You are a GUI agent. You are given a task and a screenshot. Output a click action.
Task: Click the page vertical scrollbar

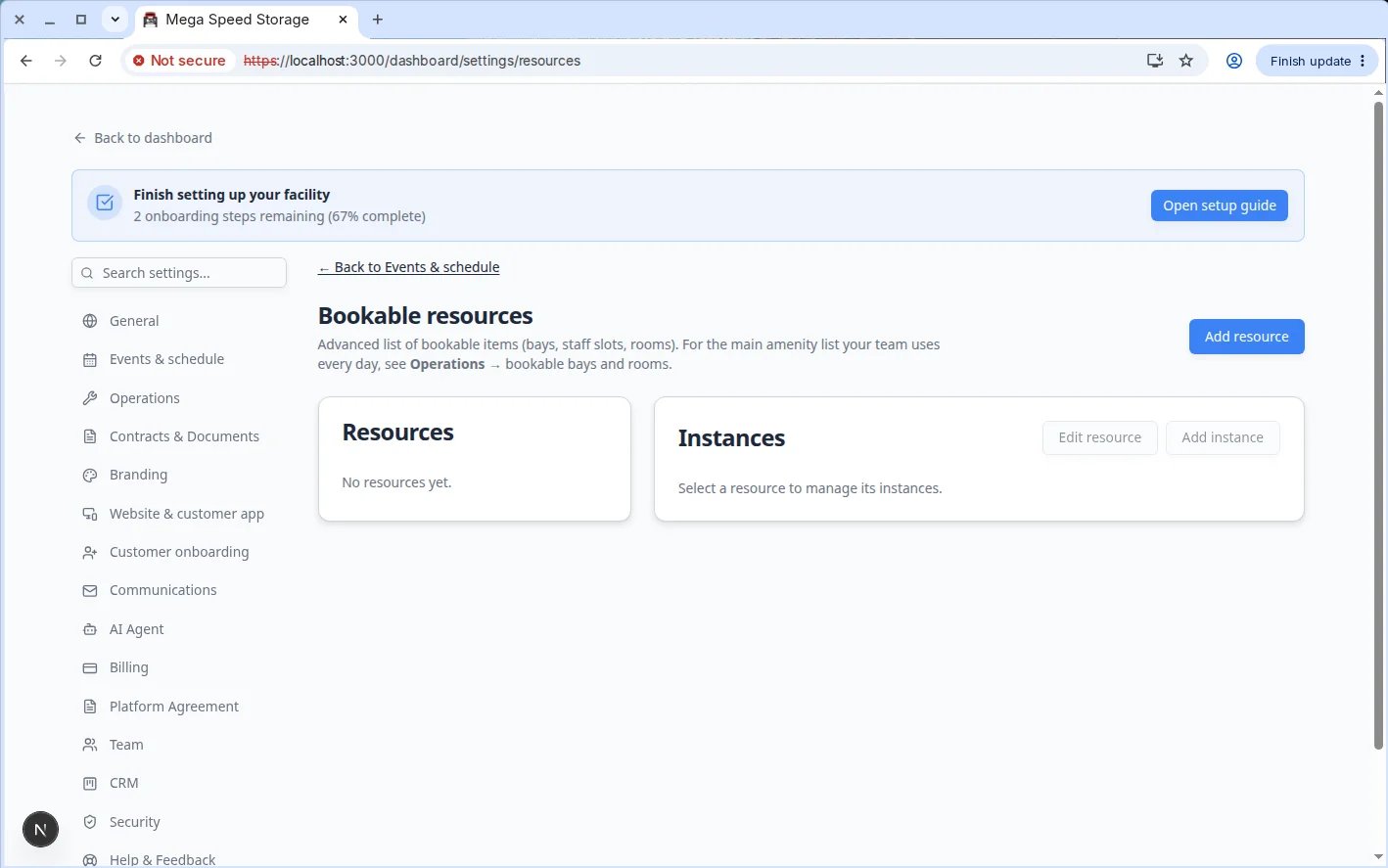pyautogui.click(x=1378, y=425)
